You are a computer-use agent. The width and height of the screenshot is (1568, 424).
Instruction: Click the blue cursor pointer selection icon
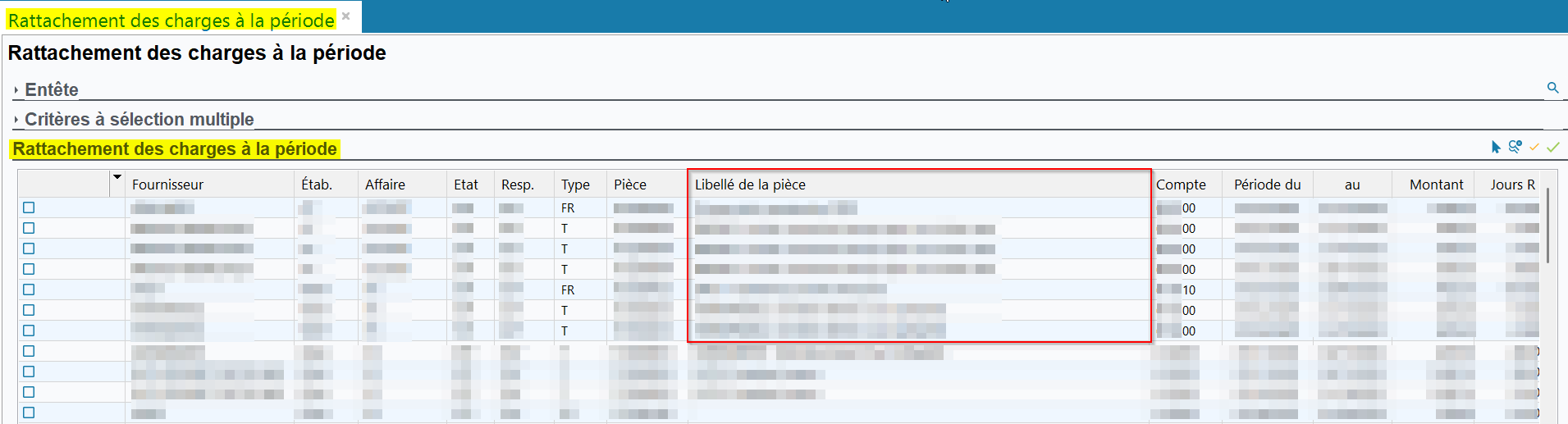pyautogui.click(x=1496, y=147)
